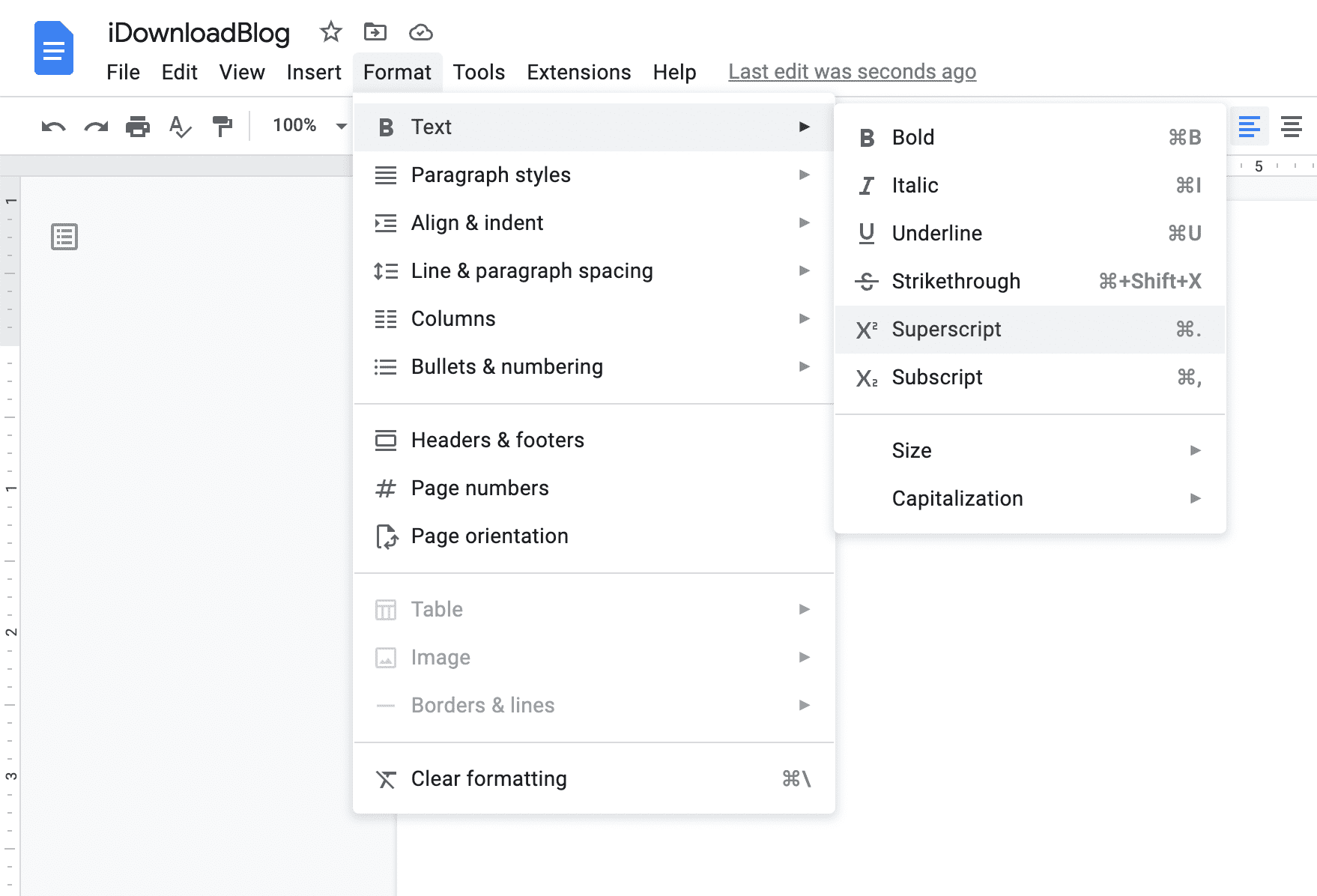Click the undo arrow in toolbar
This screenshot has height=896, width=1317.
pos(53,126)
